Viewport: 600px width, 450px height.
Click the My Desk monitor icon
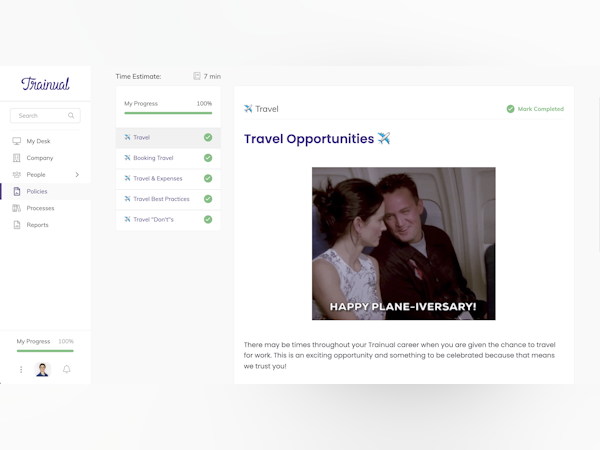coord(16,141)
